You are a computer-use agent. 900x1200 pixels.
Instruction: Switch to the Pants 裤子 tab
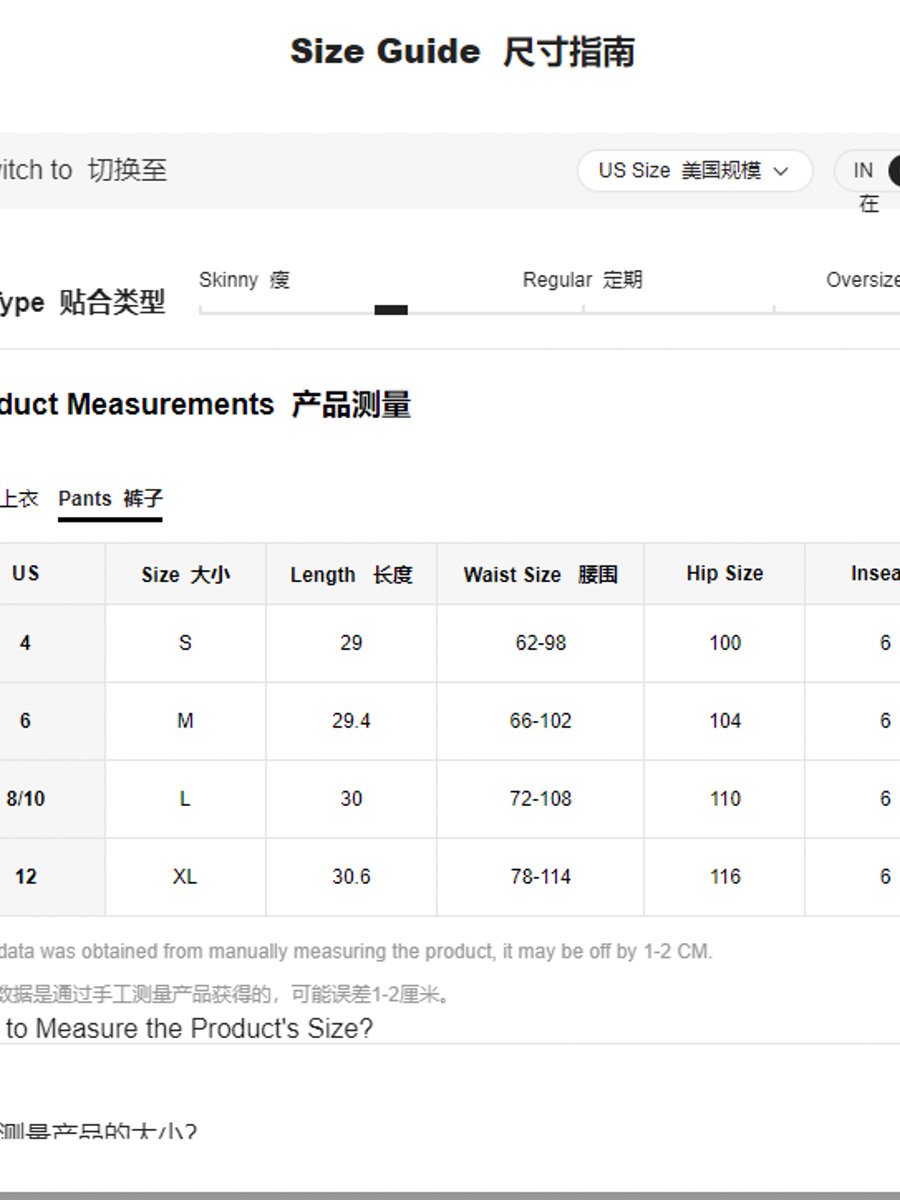tap(110, 499)
